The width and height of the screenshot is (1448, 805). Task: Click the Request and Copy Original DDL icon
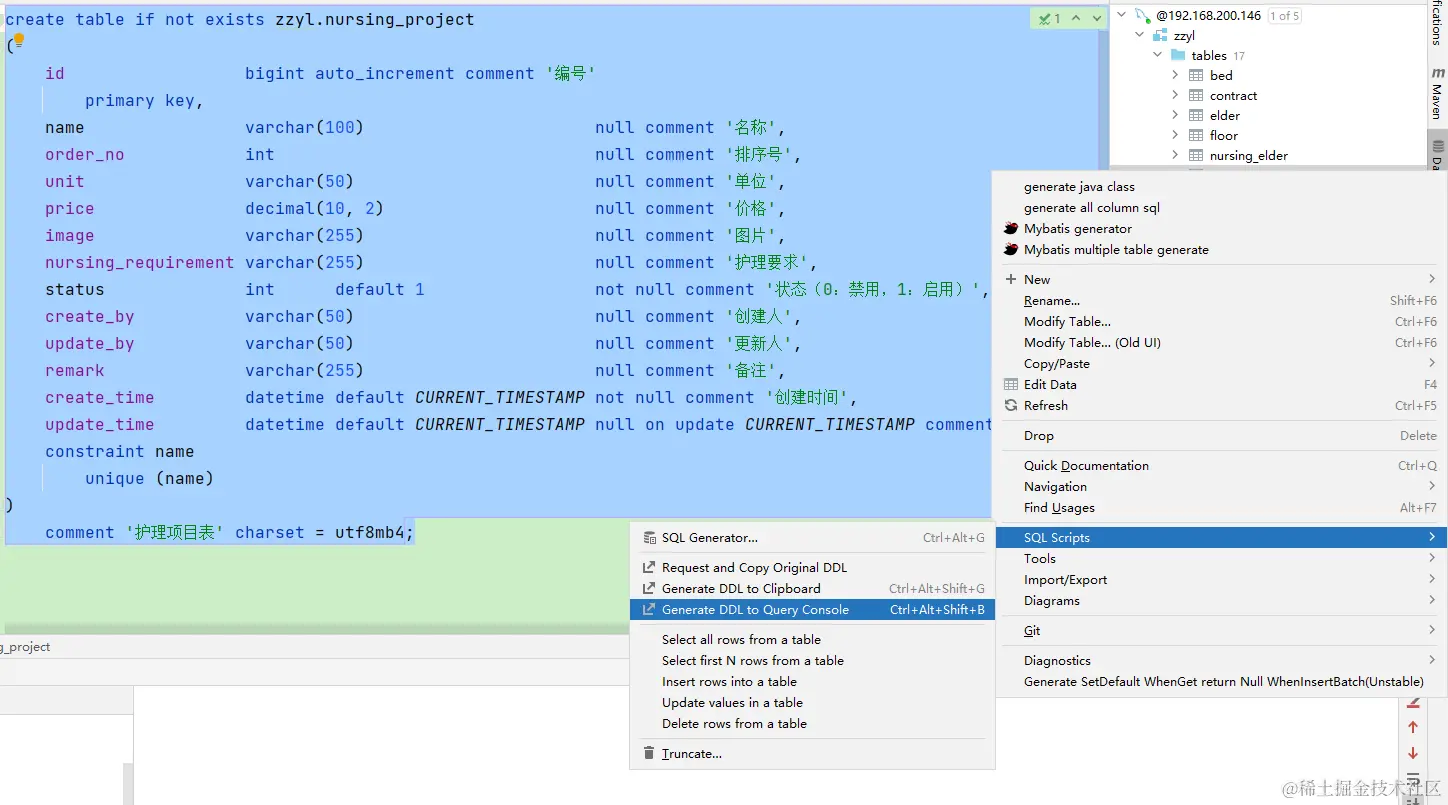(649, 568)
